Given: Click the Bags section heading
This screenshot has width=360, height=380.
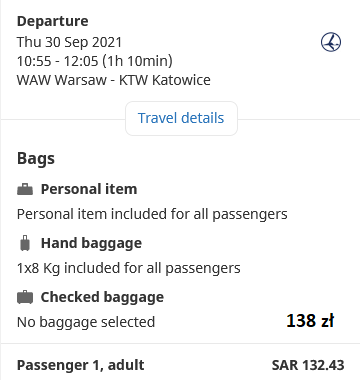Looking at the screenshot, I should (36, 158).
